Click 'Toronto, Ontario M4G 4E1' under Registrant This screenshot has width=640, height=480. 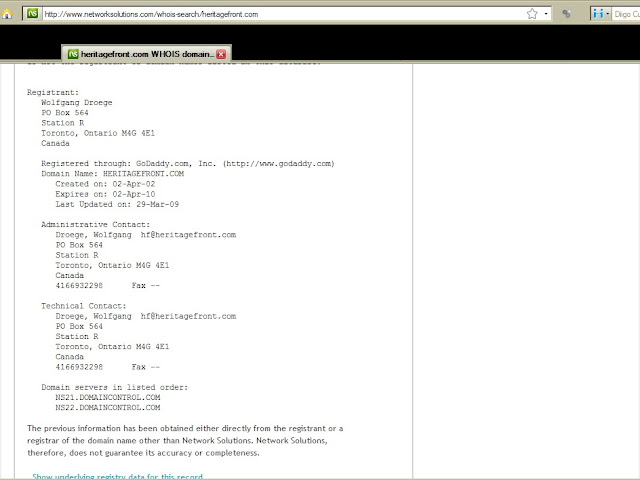pos(98,133)
